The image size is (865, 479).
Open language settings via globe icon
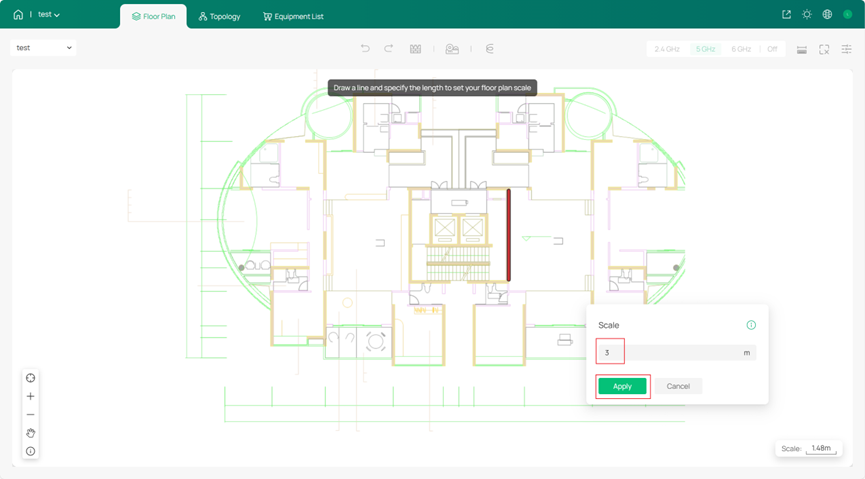click(827, 15)
